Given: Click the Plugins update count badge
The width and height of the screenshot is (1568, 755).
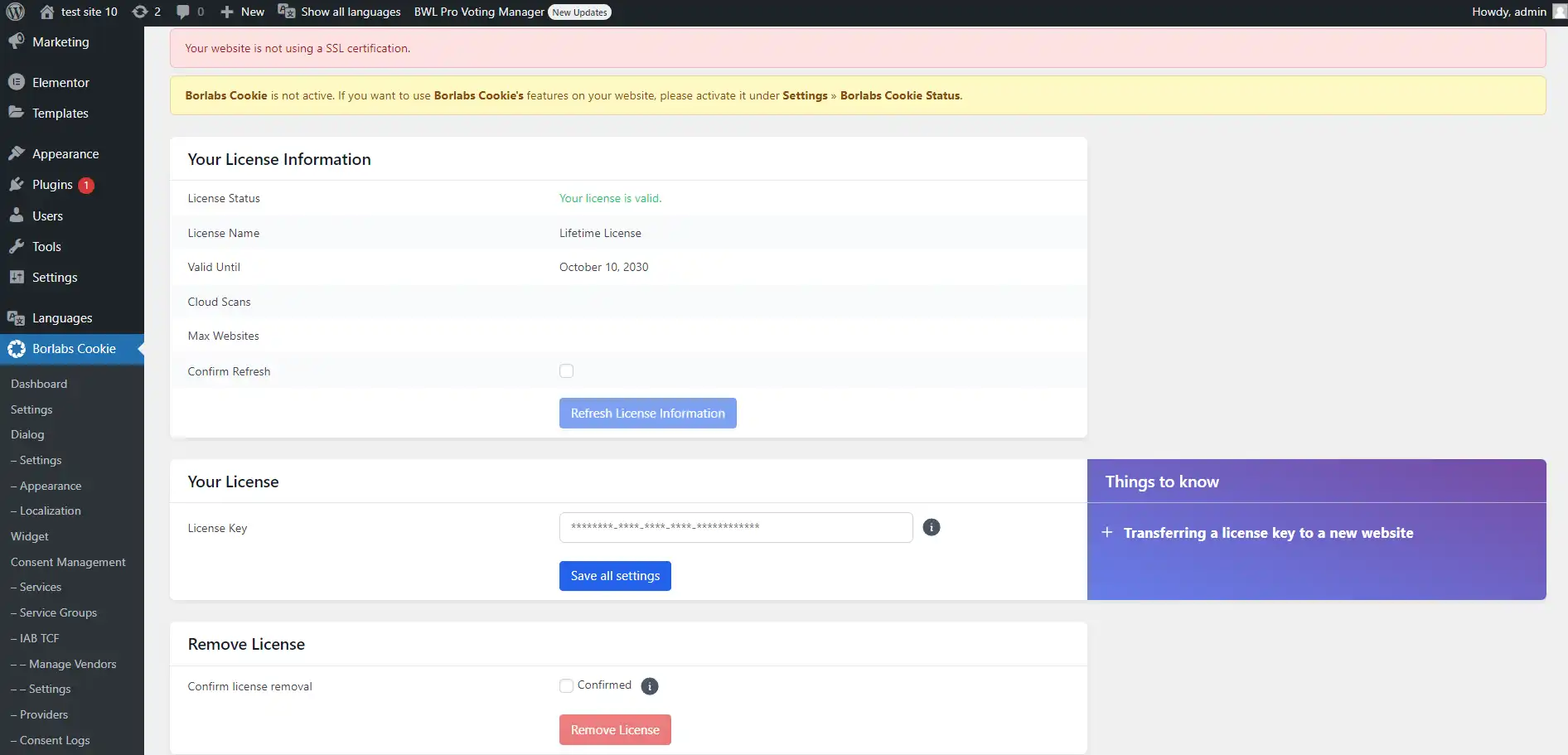Looking at the screenshot, I should 86,185.
